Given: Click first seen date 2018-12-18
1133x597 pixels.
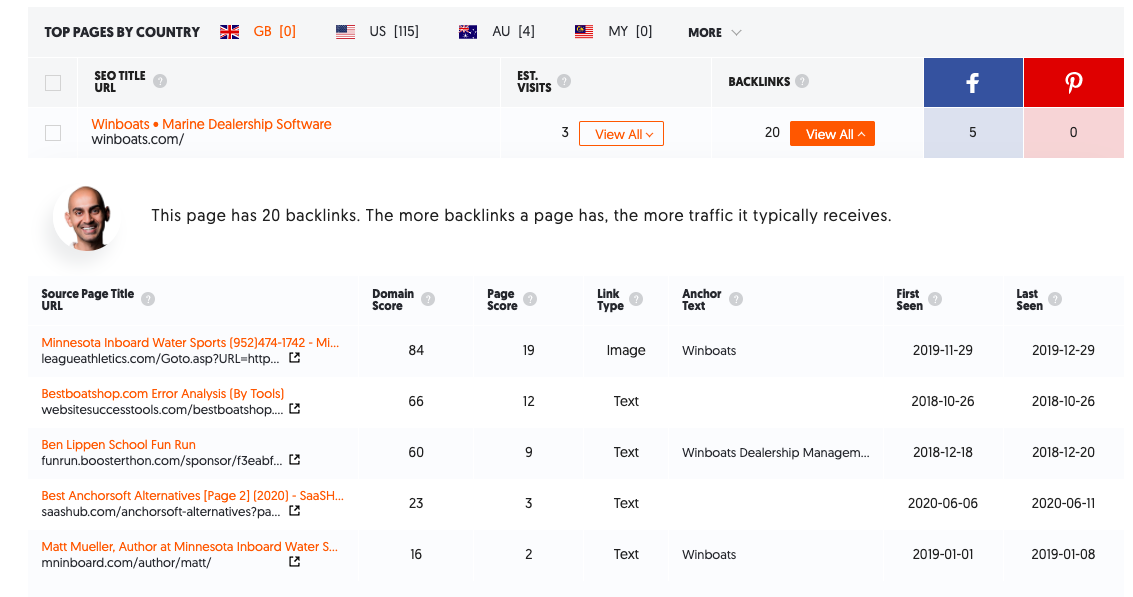Looking at the screenshot, I should pos(943,452).
